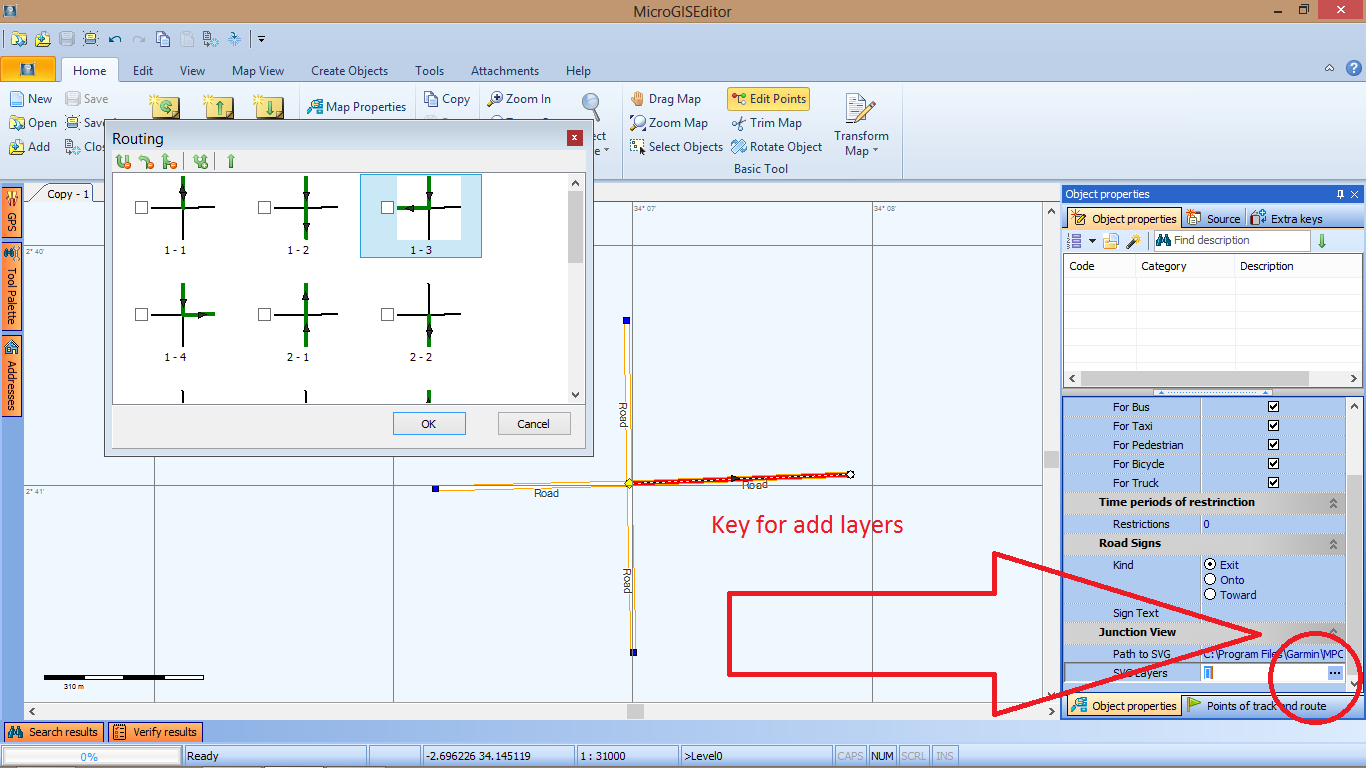Viewport: 1366px width, 768px height.
Task: Open the Create Objects ribbon tab
Action: tap(349, 71)
